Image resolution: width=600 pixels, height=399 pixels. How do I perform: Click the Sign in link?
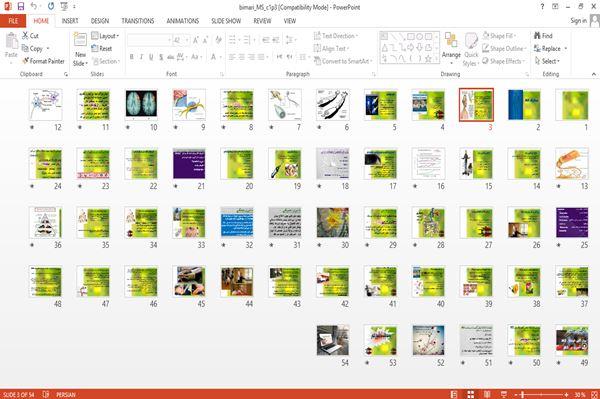coord(578,21)
